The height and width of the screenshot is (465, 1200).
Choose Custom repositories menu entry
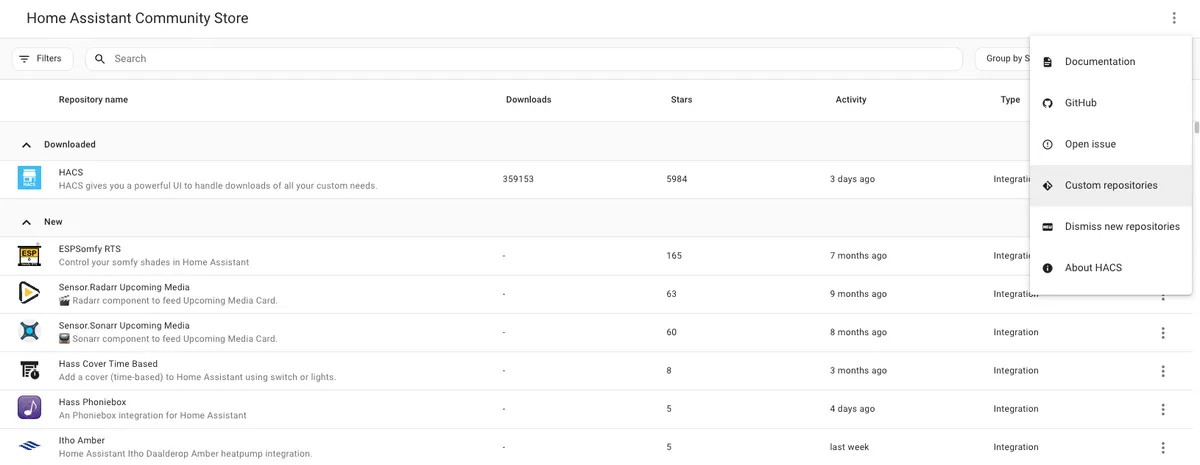[1110, 186]
